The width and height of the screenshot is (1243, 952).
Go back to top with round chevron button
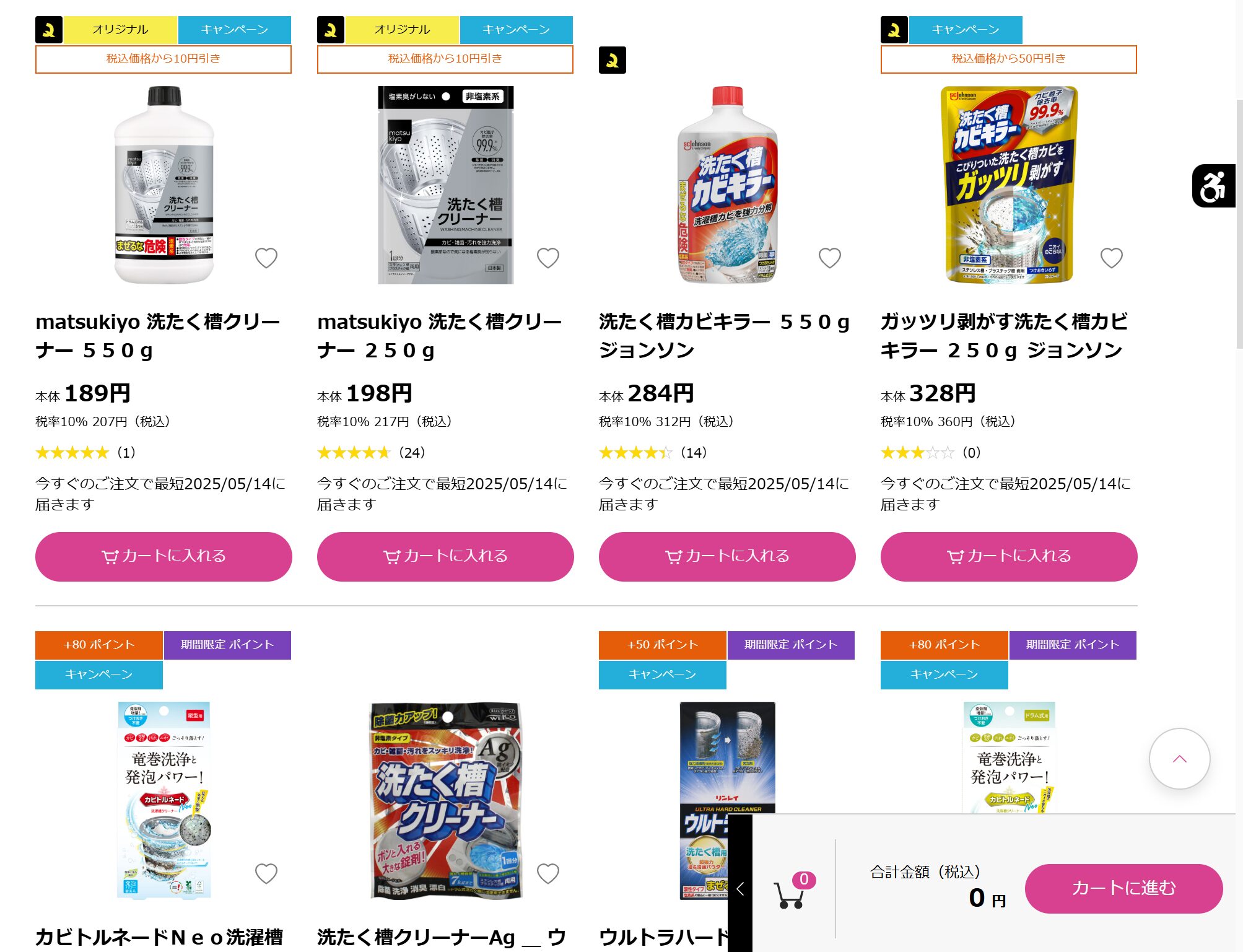coord(1180,759)
